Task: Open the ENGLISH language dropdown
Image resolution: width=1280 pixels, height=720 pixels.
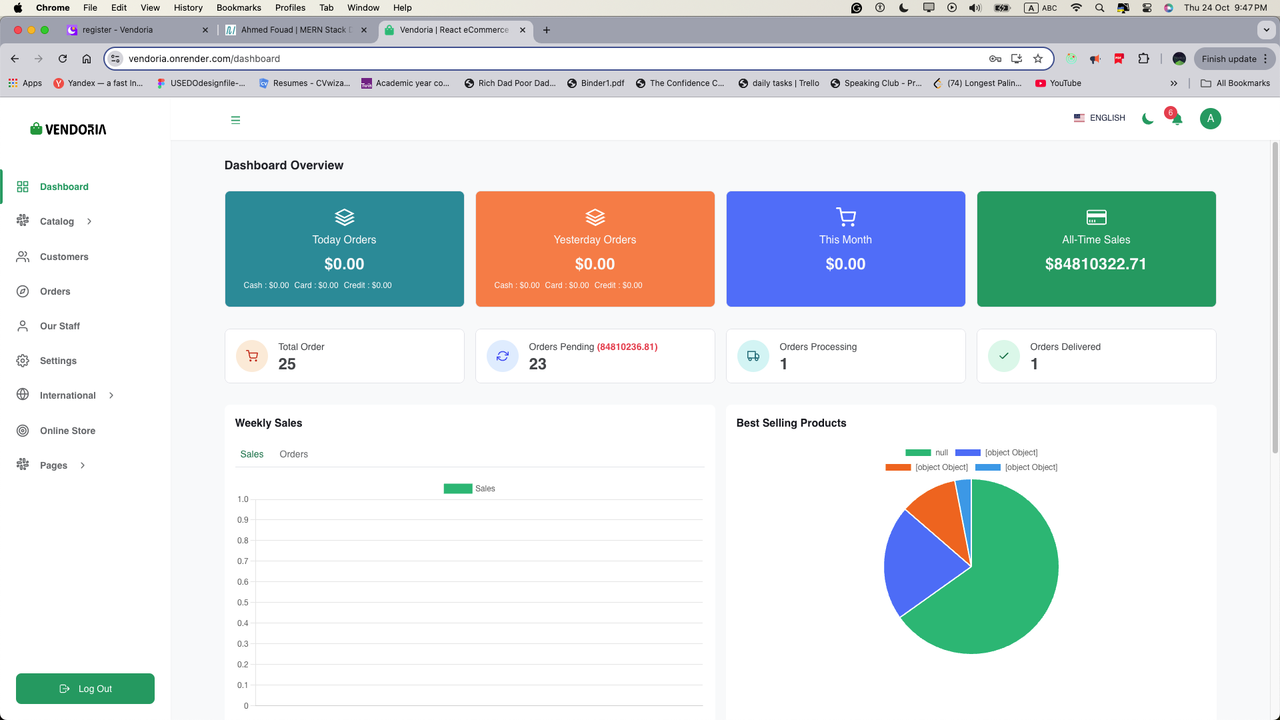Action: pyautogui.click(x=1099, y=118)
